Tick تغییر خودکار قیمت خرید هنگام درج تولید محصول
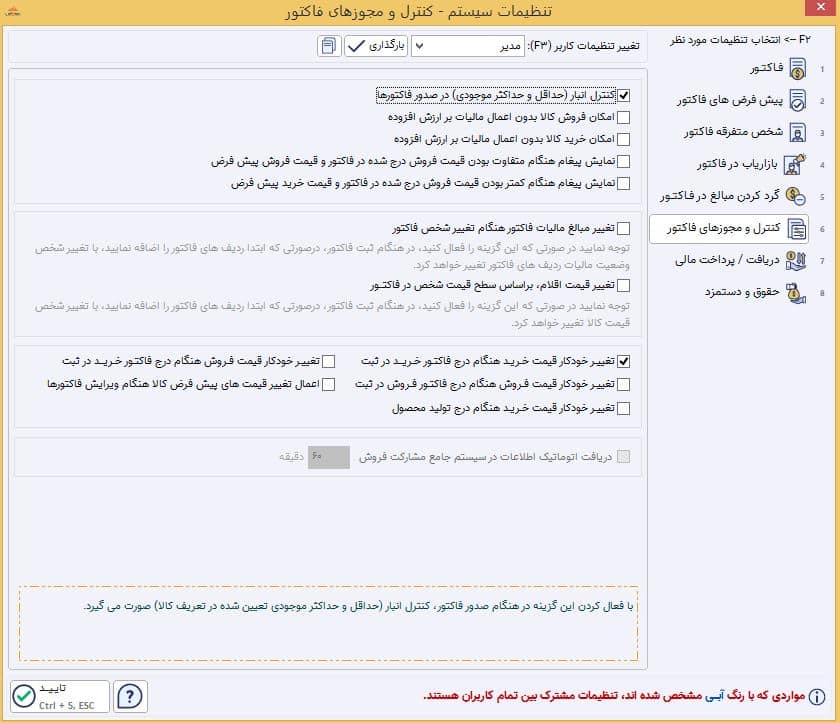The width and height of the screenshot is (840, 723). pyautogui.click(x=624, y=409)
